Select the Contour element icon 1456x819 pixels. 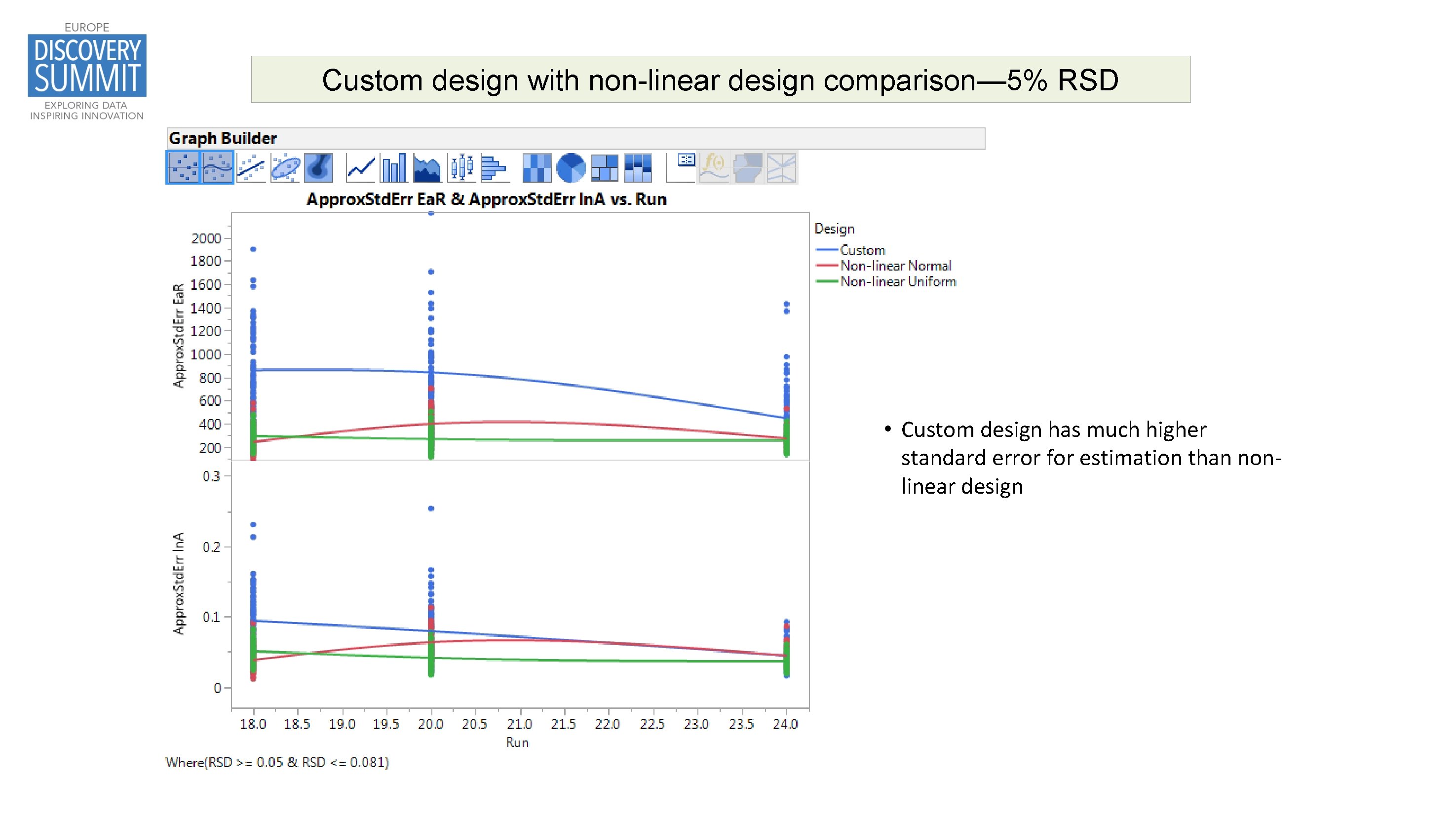click(319, 169)
